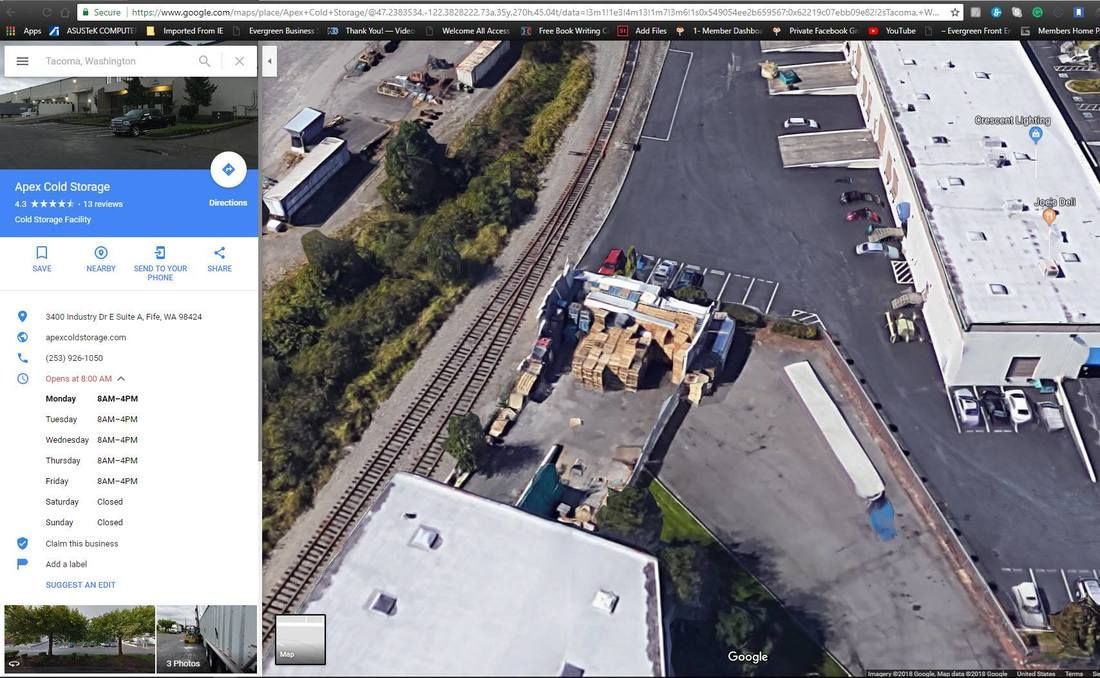Open the Imported From IE bookmarks folder

click(190, 31)
